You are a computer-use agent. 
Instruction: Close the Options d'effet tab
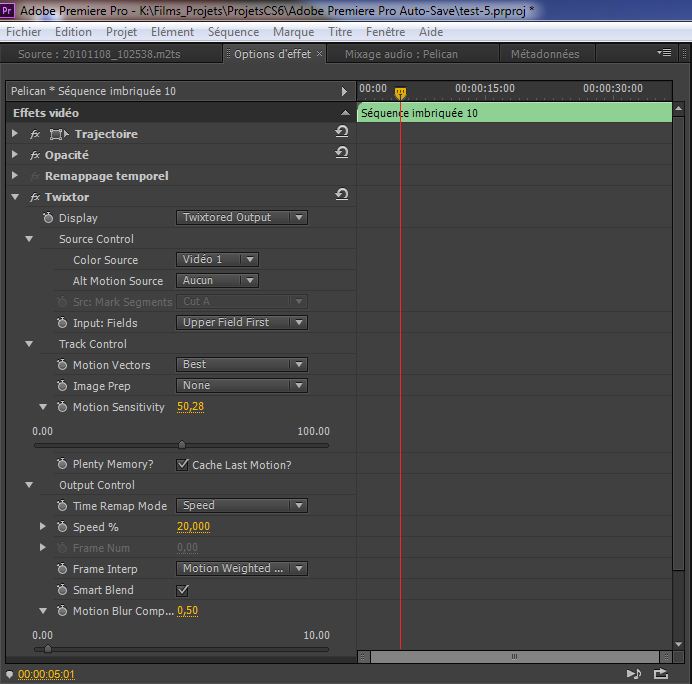[x=320, y=53]
